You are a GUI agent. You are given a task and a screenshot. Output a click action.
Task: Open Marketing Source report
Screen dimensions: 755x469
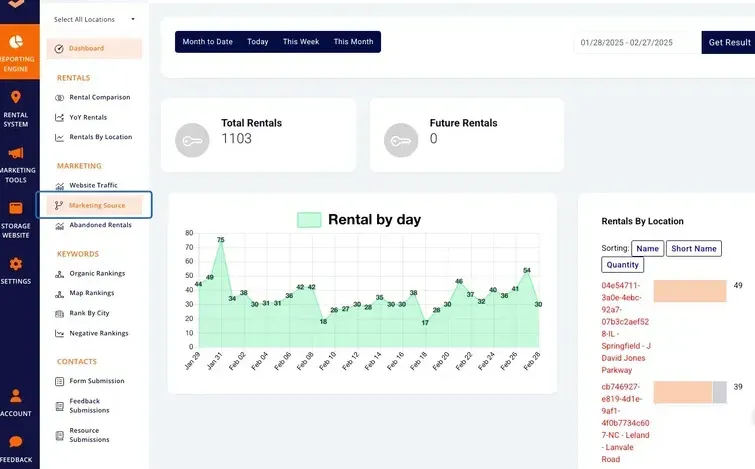pyautogui.click(x=94, y=205)
